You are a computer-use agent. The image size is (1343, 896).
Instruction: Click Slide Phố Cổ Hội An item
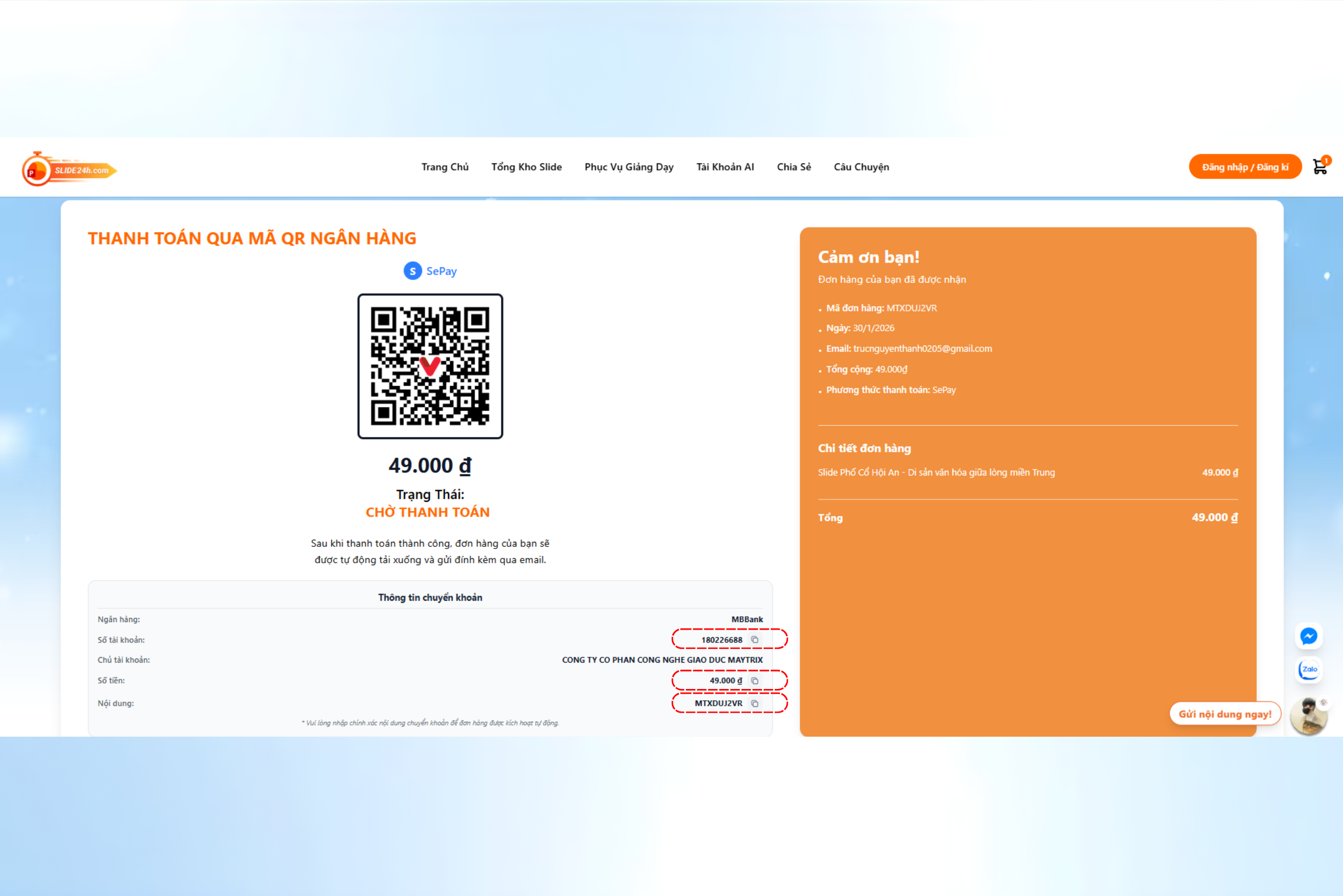coord(936,472)
